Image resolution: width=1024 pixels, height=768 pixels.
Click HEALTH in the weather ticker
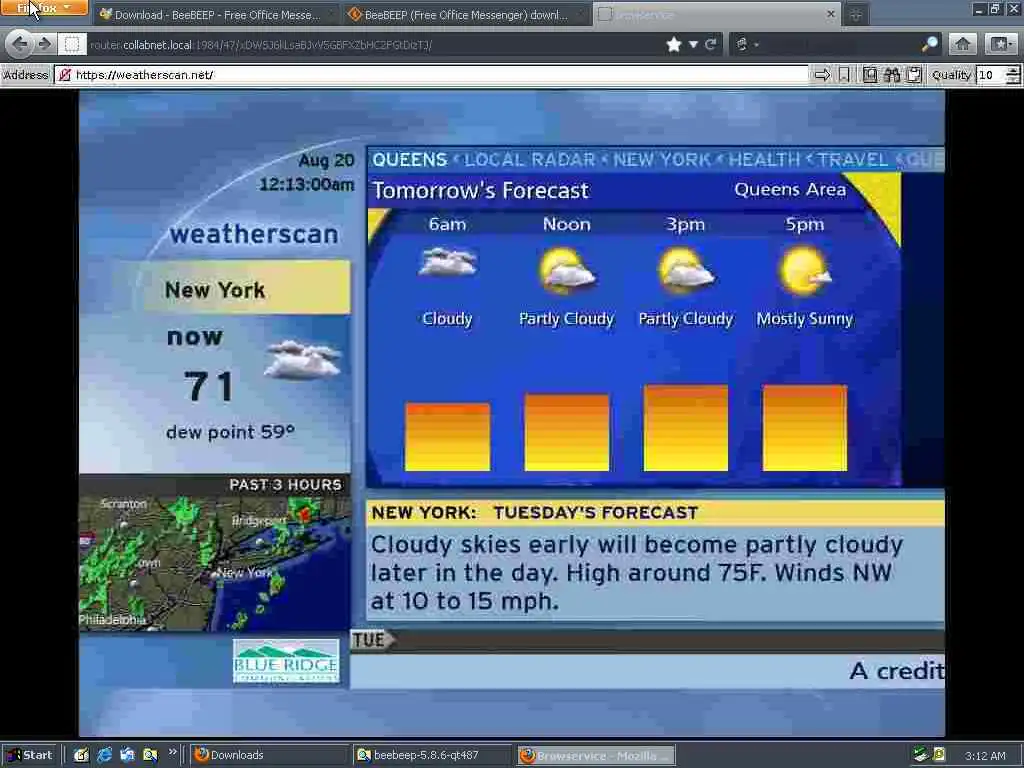point(764,160)
